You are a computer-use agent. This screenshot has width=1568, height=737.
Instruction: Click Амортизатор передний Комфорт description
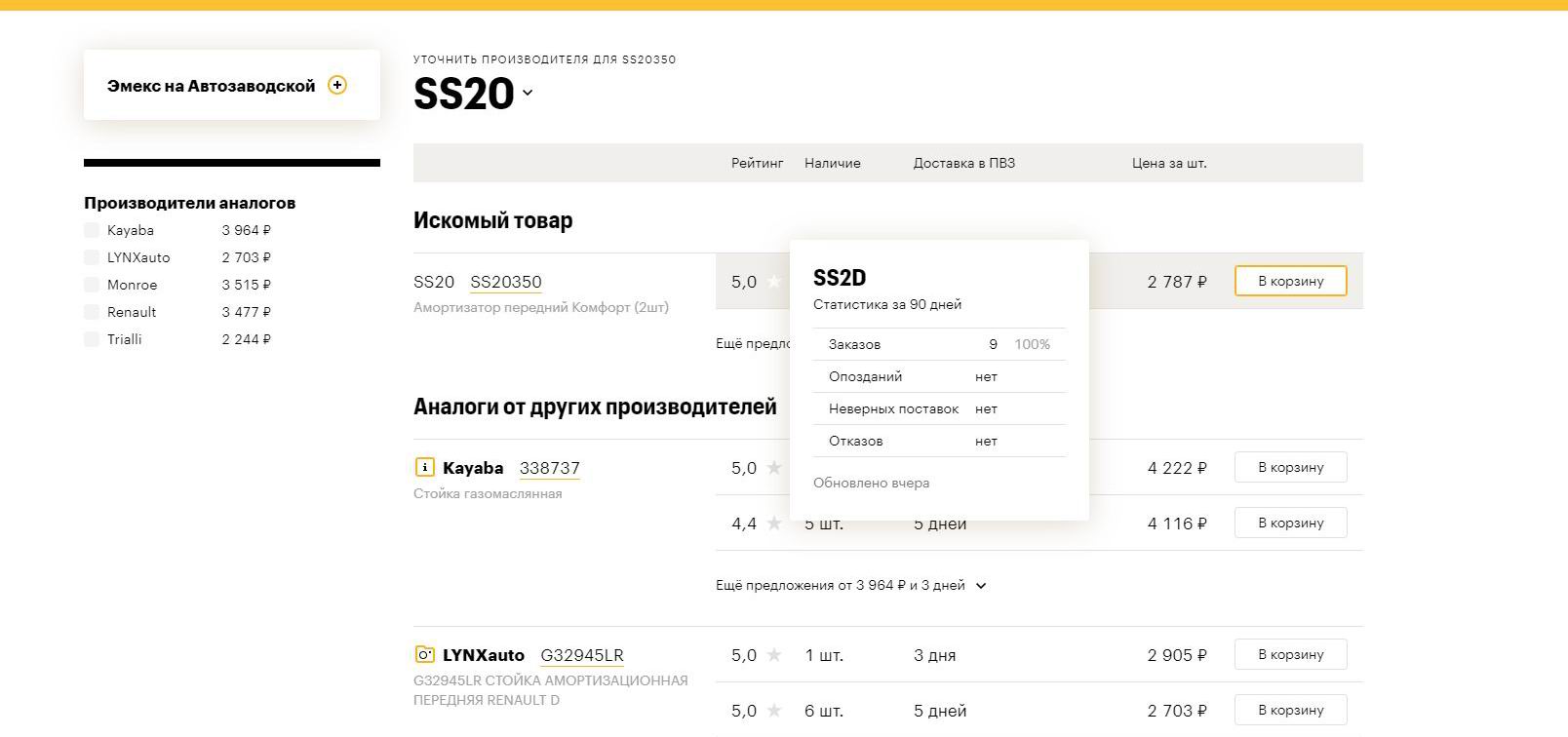541,307
